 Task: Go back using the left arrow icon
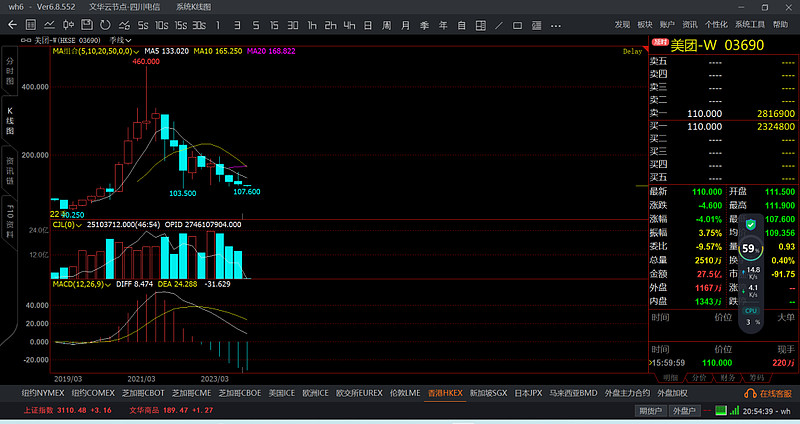click(x=12, y=24)
